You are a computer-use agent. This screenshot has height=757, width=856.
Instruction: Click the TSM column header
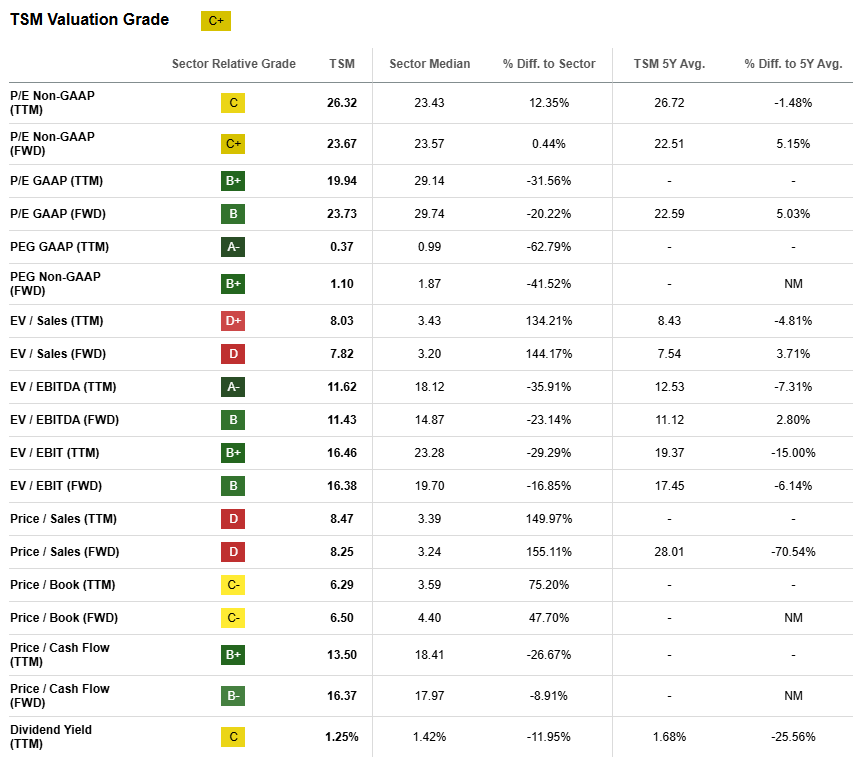pos(343,62)
